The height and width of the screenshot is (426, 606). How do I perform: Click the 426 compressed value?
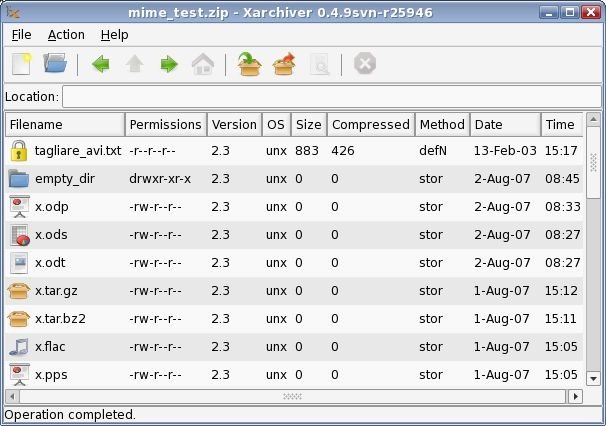343,151
